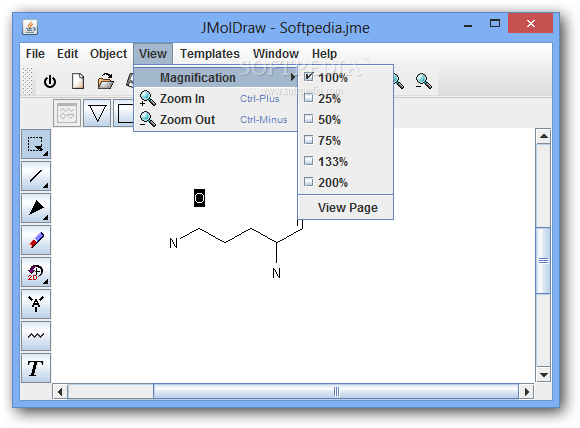Click vertical scrollbar down arrow
Viewport: 580px width, 428px height.
pos(543,375)
